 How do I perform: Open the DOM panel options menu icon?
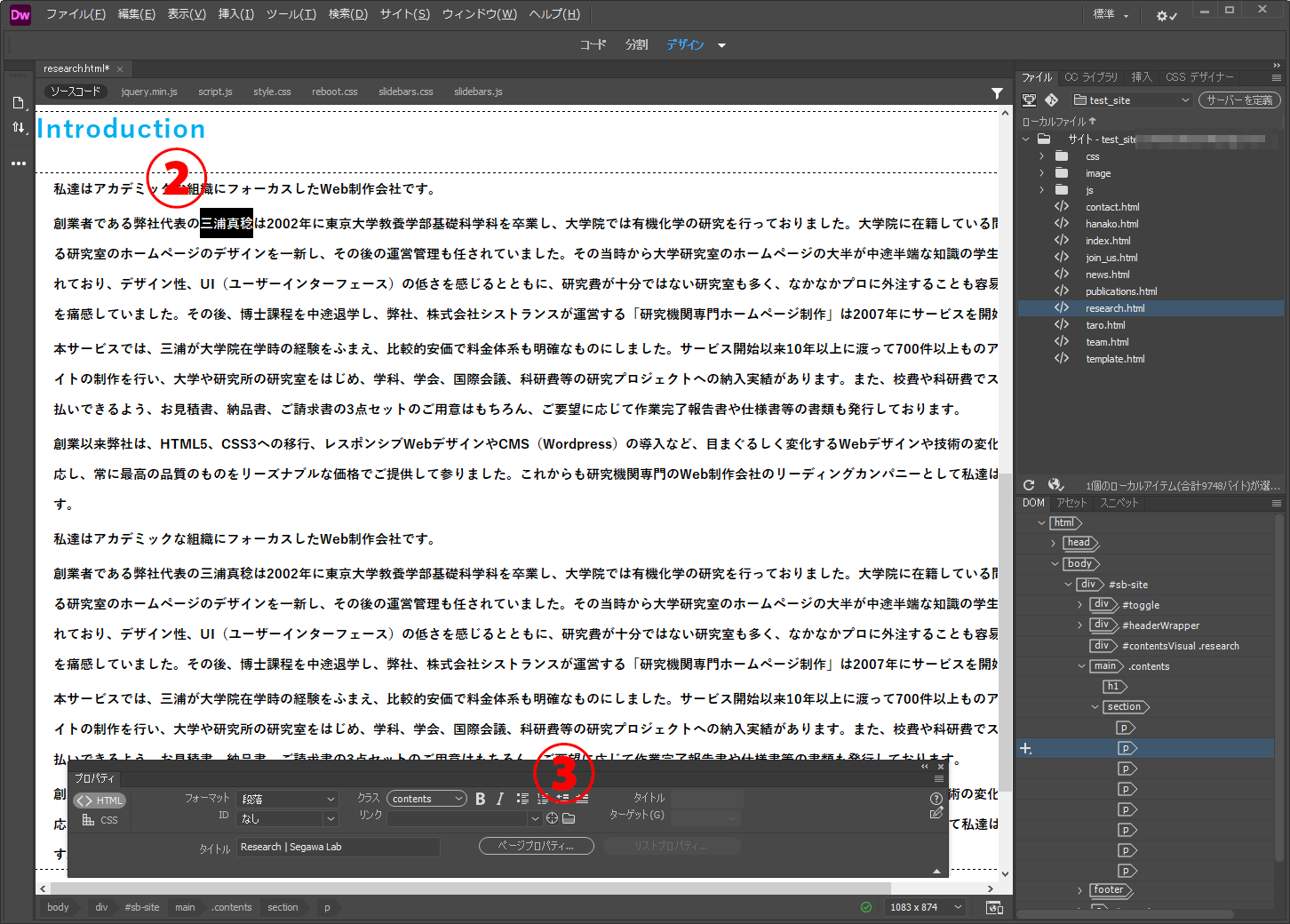1277,504
